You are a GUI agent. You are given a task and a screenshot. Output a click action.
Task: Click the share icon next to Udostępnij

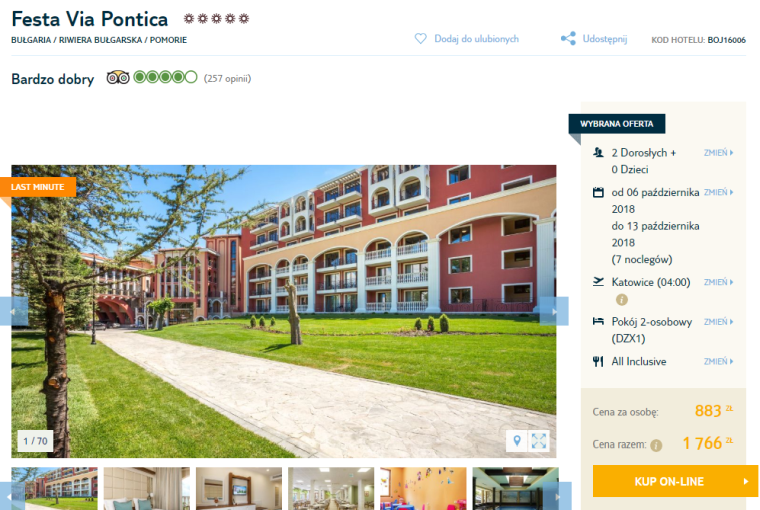pos(568,39)
